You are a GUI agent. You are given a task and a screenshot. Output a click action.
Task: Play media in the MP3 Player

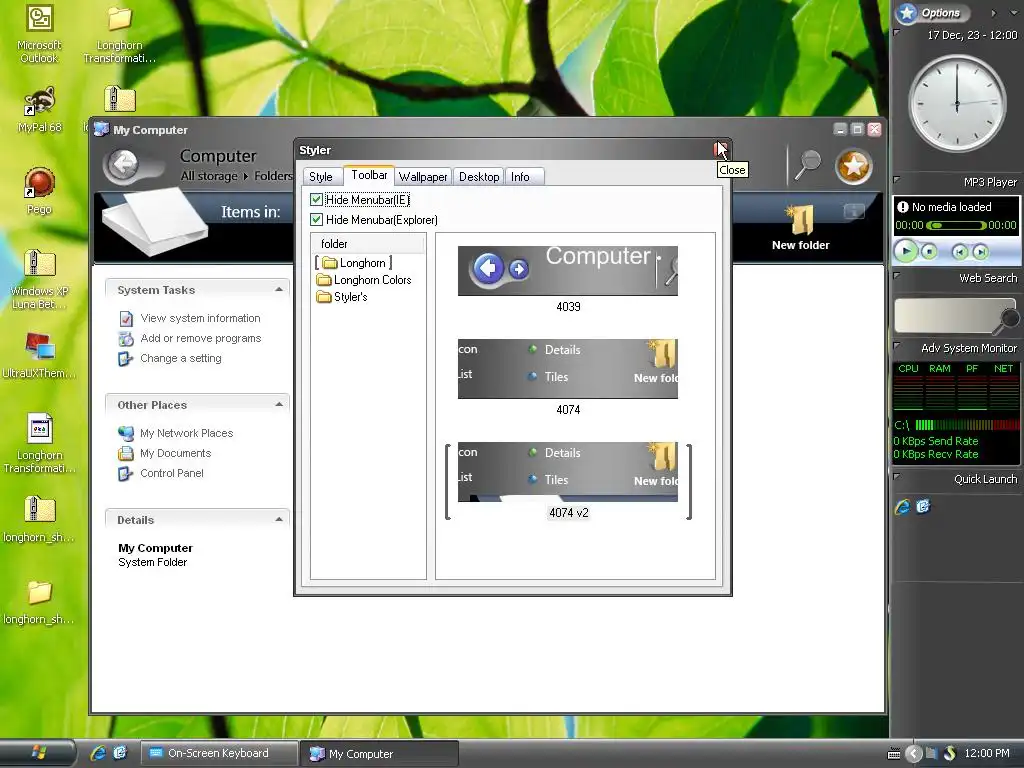906,251
